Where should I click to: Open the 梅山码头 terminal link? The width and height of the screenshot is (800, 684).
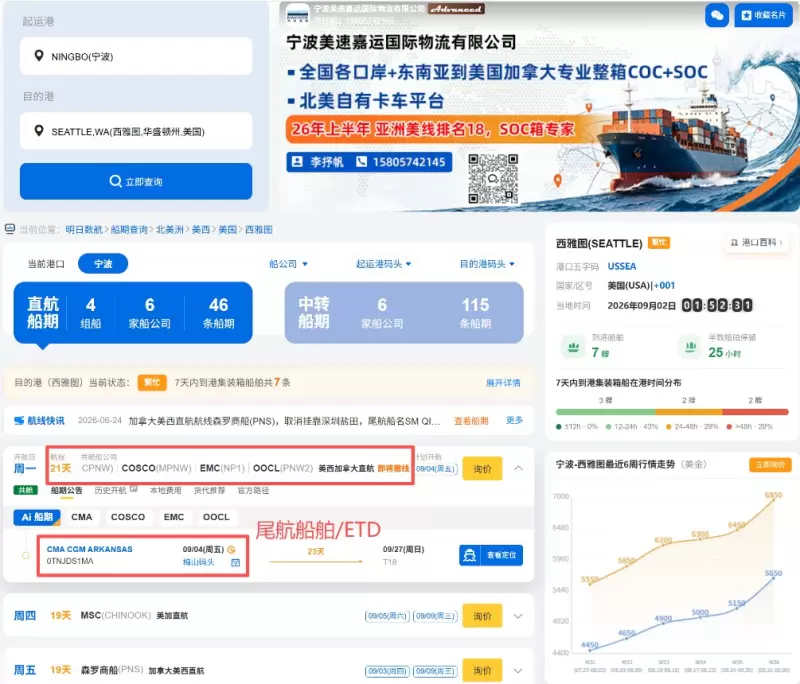pyautogui.click(x=198, y=562)
